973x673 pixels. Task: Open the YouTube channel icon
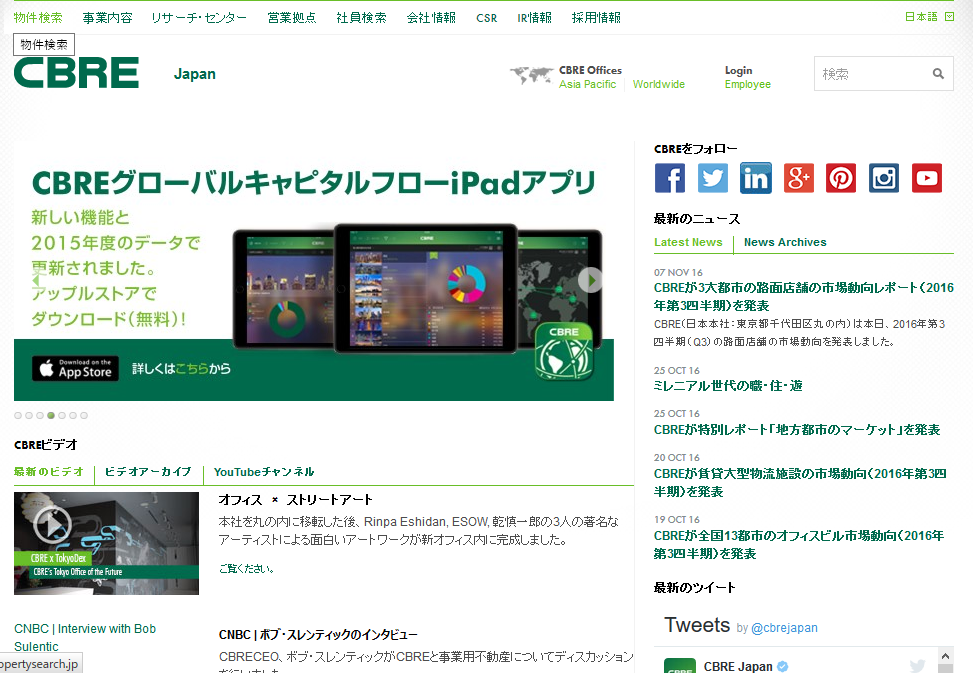(x=927, y=178)
